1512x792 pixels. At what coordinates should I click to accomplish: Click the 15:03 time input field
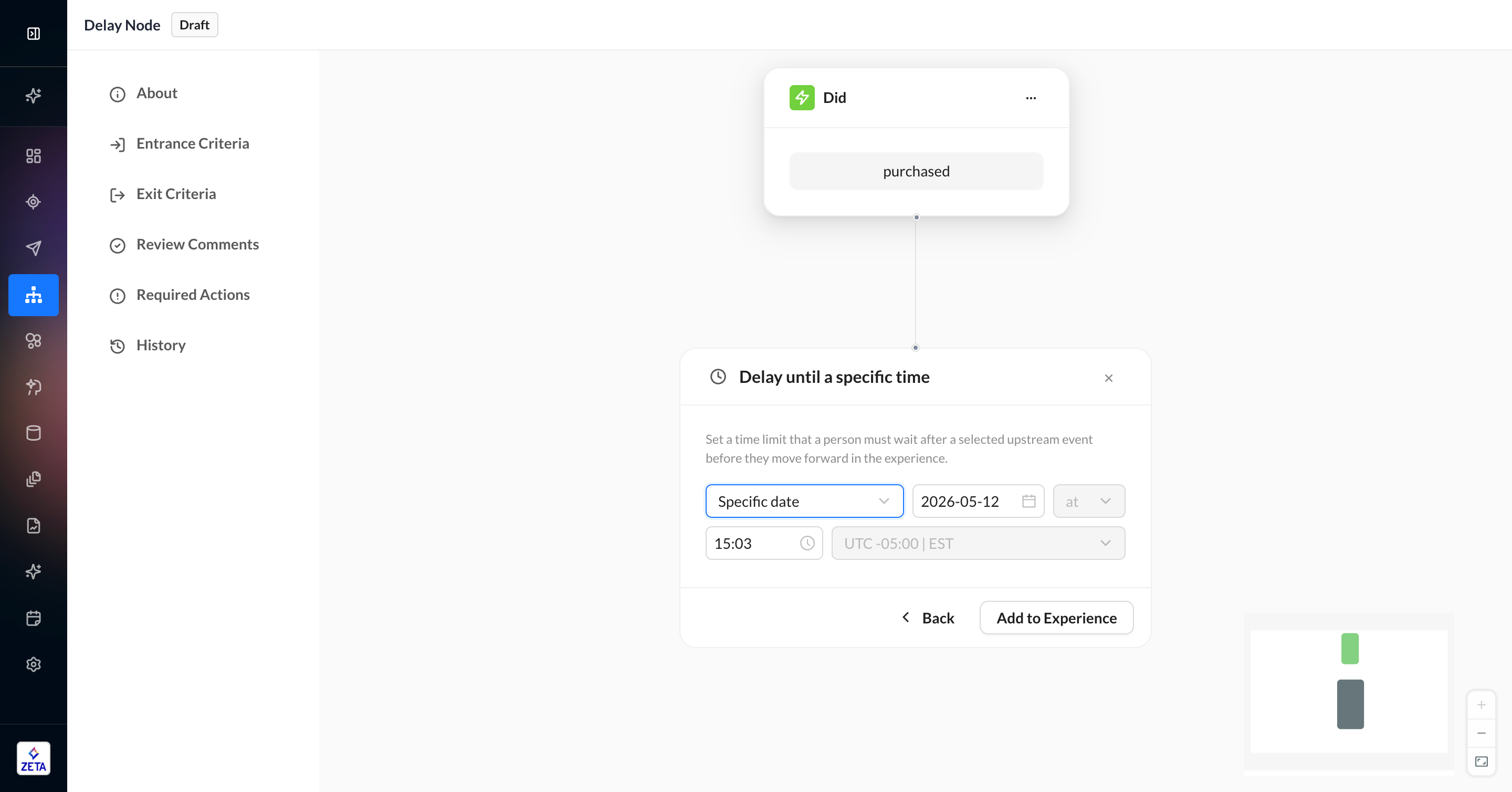[x=764, y=544]
